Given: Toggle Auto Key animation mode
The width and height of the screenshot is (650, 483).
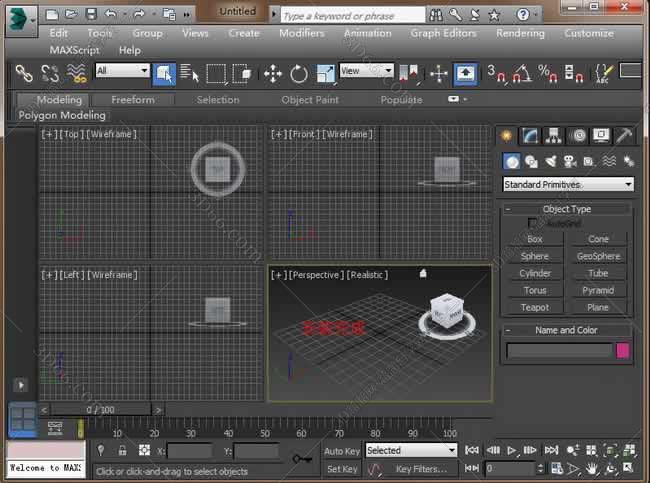Looking at the screenshot, I should tap(342, 451).
